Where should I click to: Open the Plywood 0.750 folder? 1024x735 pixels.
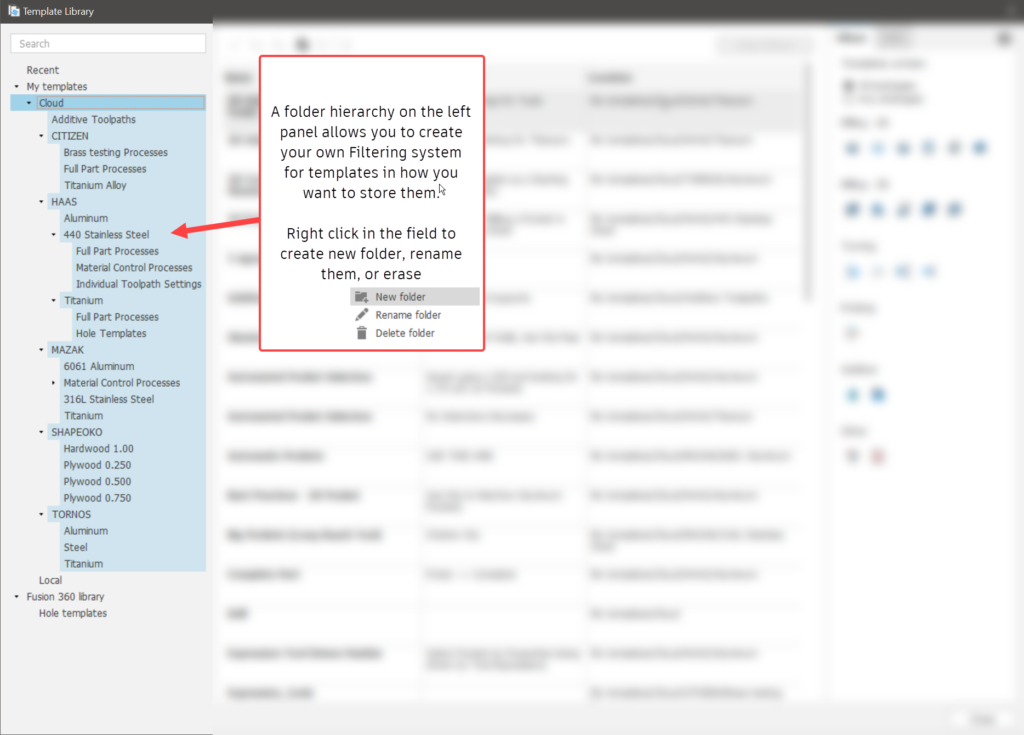pyautogui.click(x=97, y=498)
